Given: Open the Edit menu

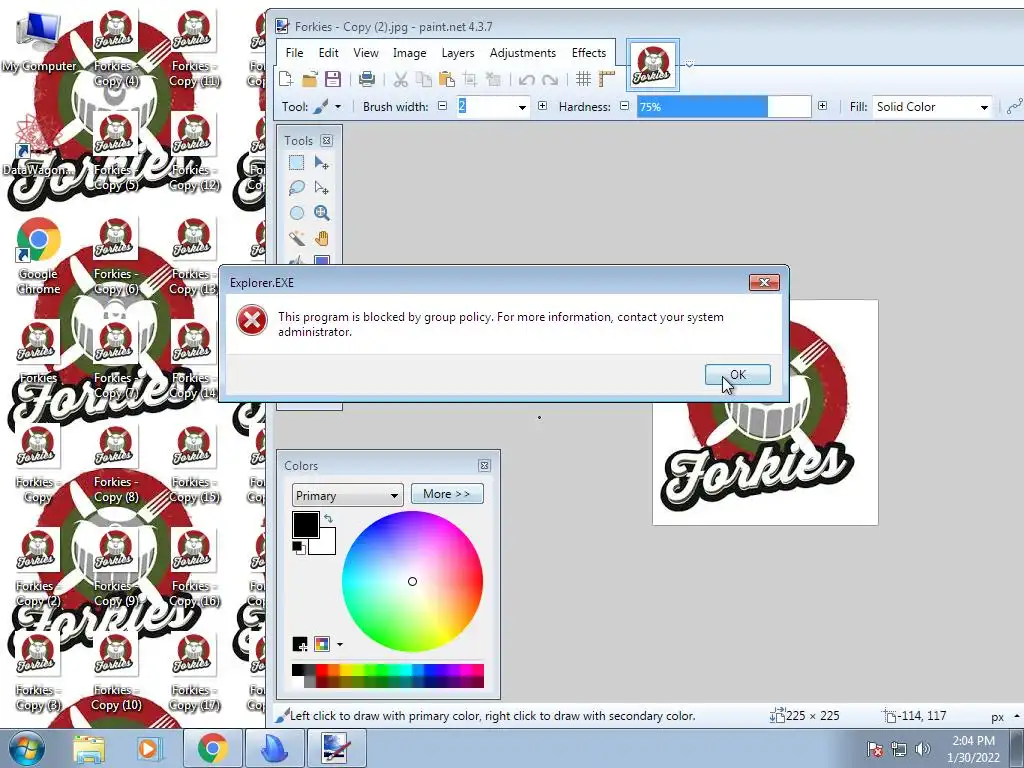Looking at the screenshot, I should pos(328,53).
